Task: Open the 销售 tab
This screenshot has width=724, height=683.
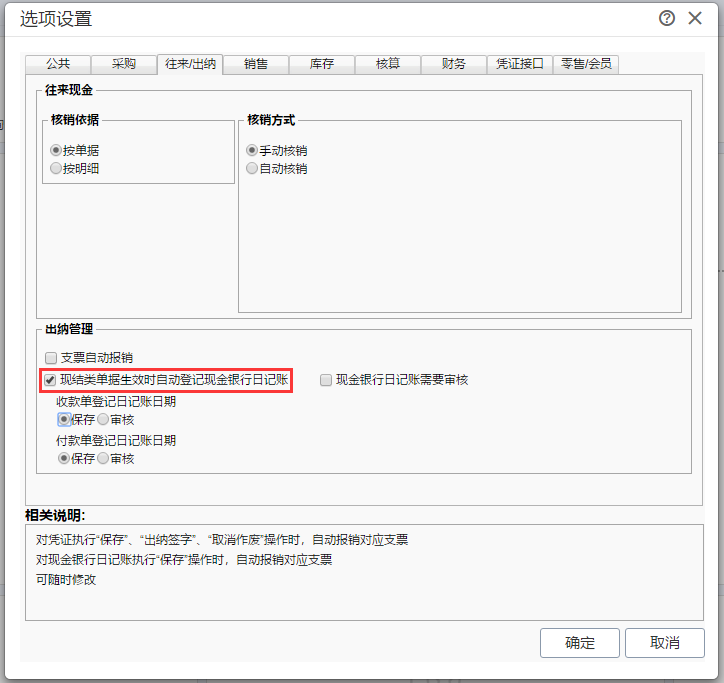Action: point(256,64)
